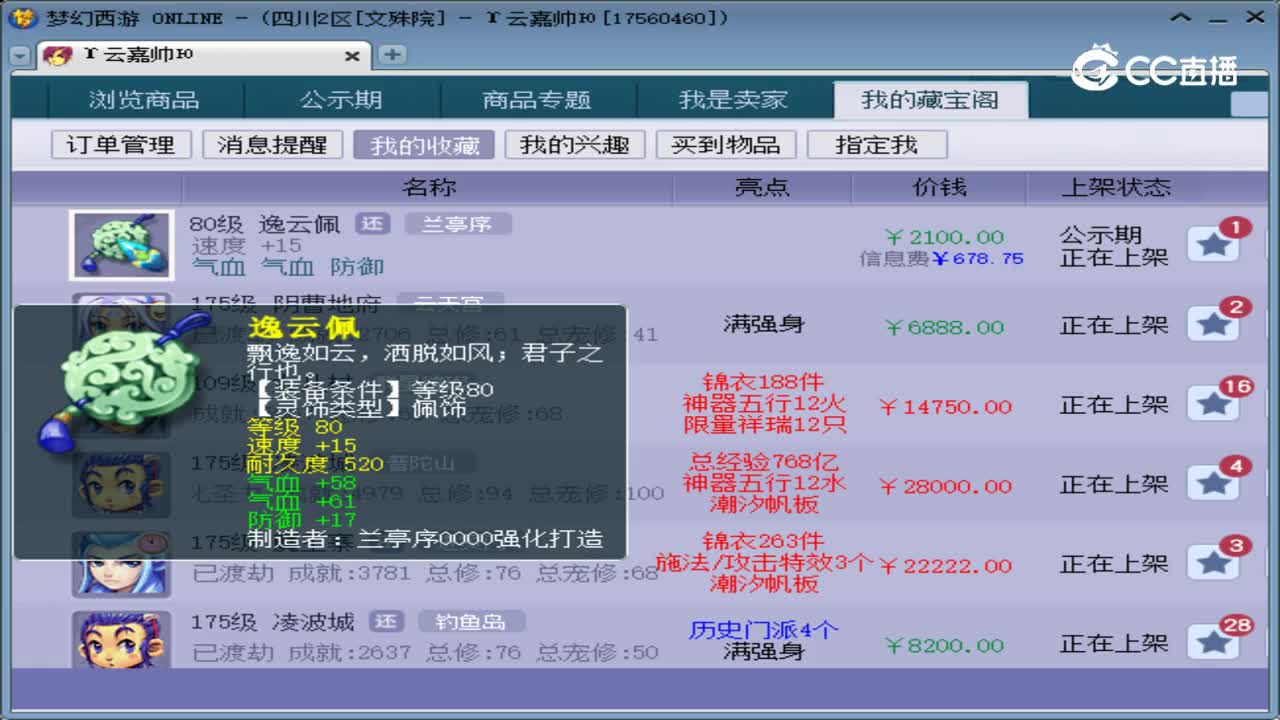Open the 我的兴趣 section
This screenshot has width=1280, height=720.
tap(574, 145)
